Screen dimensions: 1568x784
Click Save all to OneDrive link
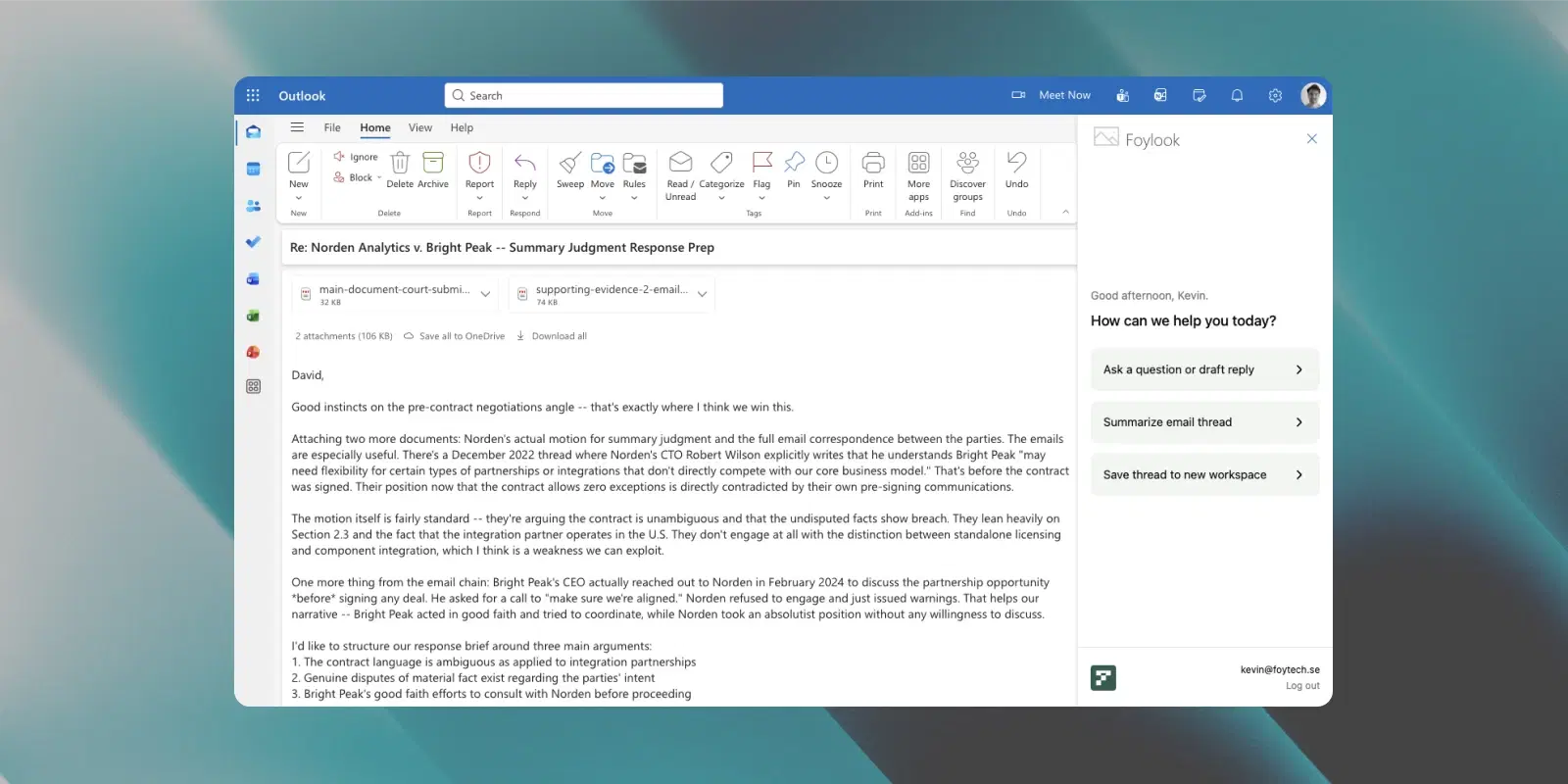coord(455,336)
